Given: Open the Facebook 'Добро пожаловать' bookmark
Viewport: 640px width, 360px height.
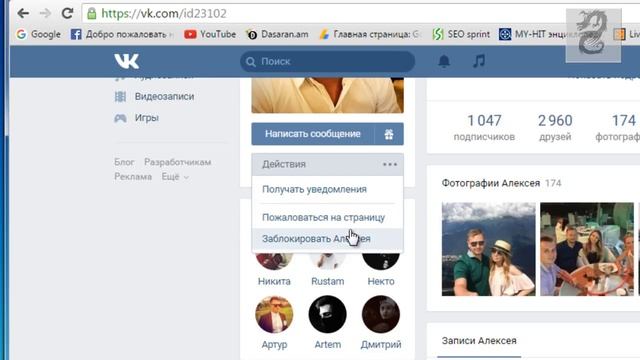Looking at the screenshot, I should pos(122,34).
